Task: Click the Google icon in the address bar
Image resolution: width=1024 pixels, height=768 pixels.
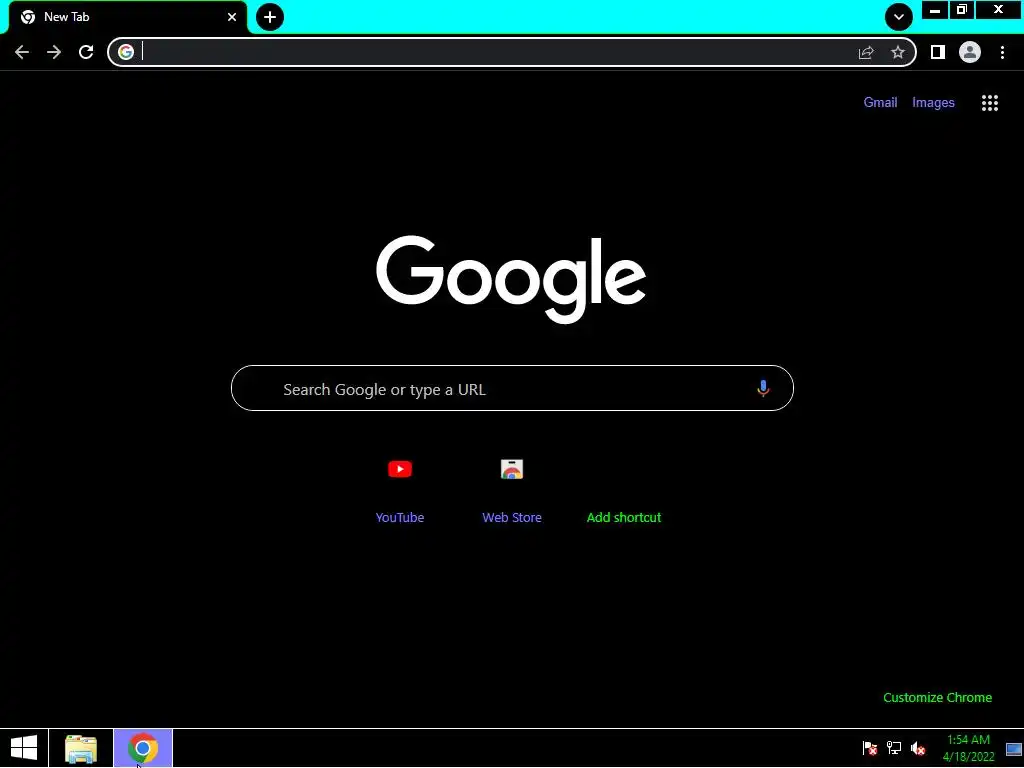Action: click(126, 52)
